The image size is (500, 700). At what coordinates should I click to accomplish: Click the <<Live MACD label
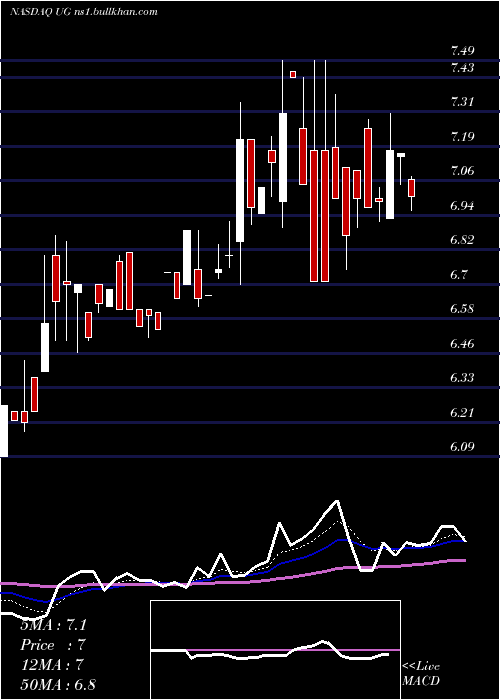421,673
